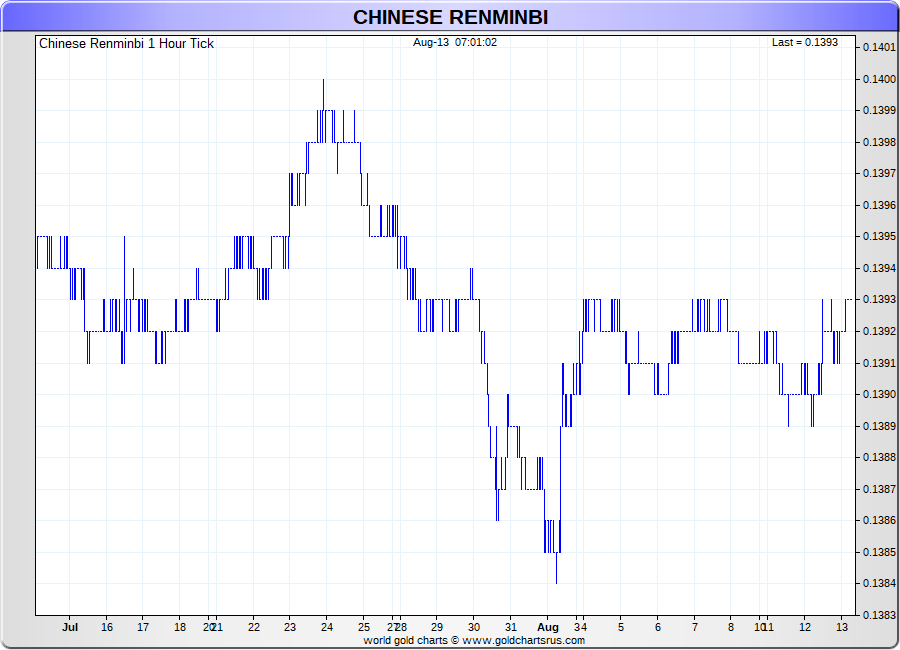
Task: Click the 7 date axis label
Action: click(695, 627)
